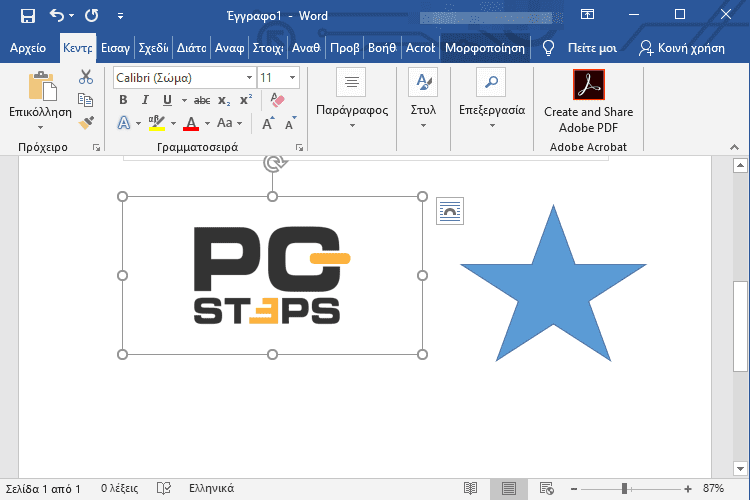The width and height of the screenshot is (750, 500).
Task: Click the Πείτε μου lightbulb search box
Action: [x=580, y=48]
